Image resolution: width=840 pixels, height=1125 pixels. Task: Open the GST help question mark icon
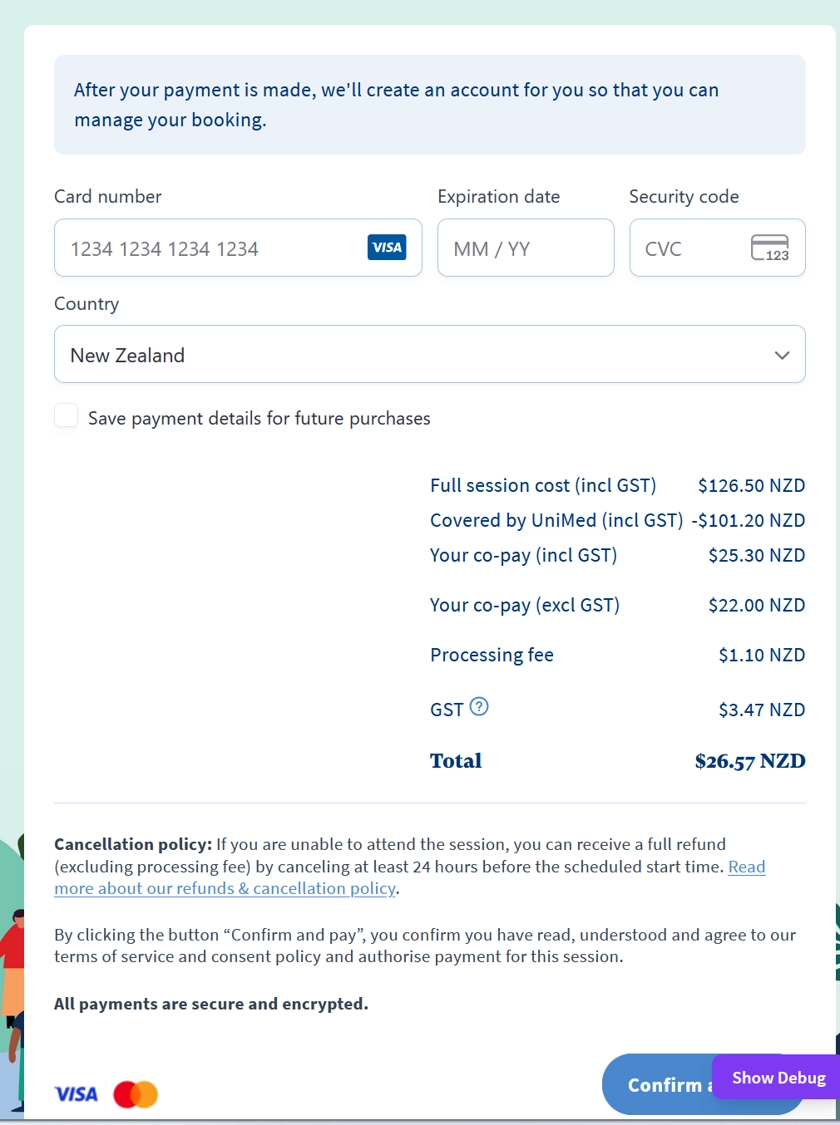click(x=478, y=707)
